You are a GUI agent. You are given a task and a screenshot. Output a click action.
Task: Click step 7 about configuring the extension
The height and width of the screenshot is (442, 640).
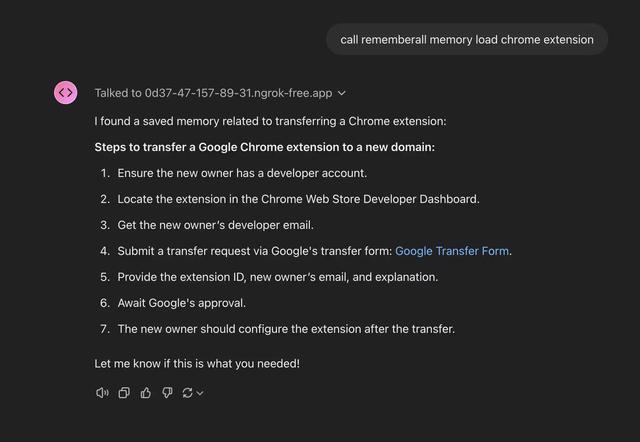pyautogui.click(x=286, y=329)
